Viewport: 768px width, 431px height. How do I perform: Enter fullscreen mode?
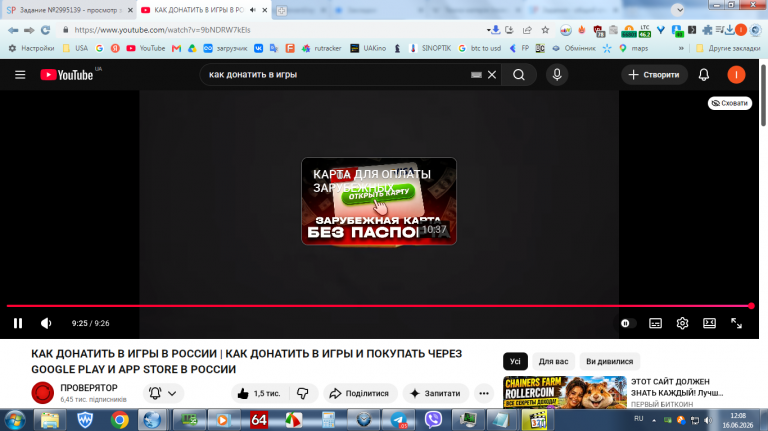coord(736,323)
